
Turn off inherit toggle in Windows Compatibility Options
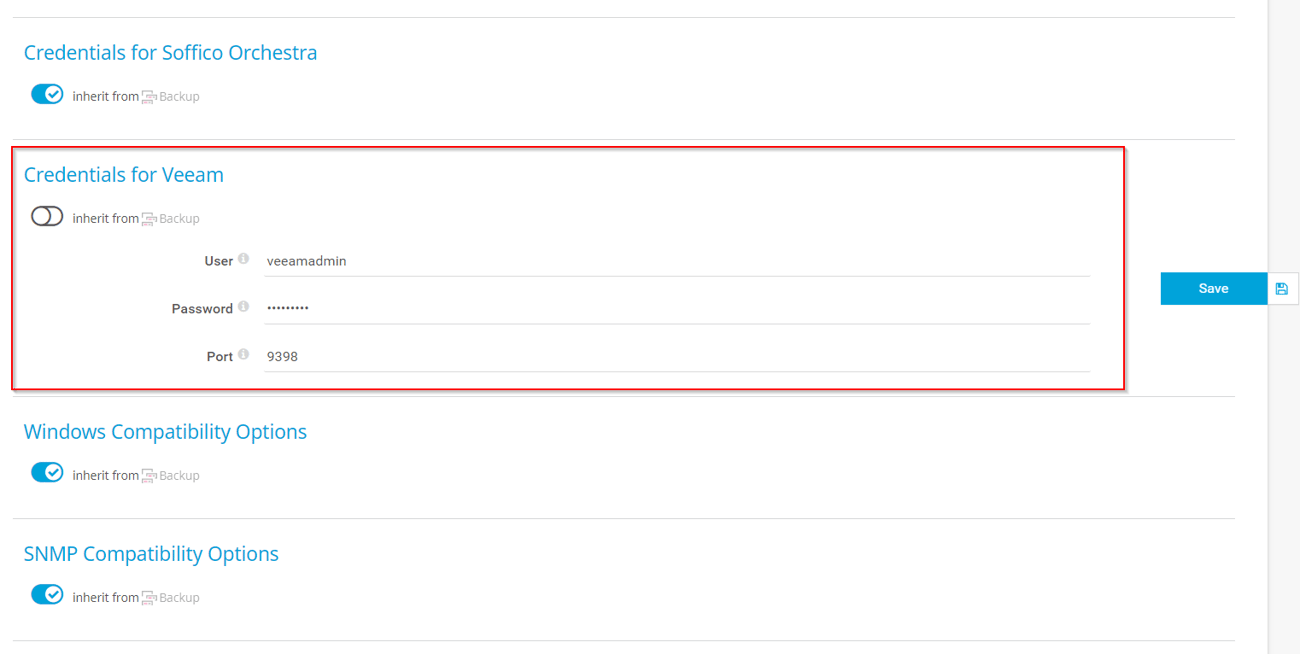[x=47, y=472]
